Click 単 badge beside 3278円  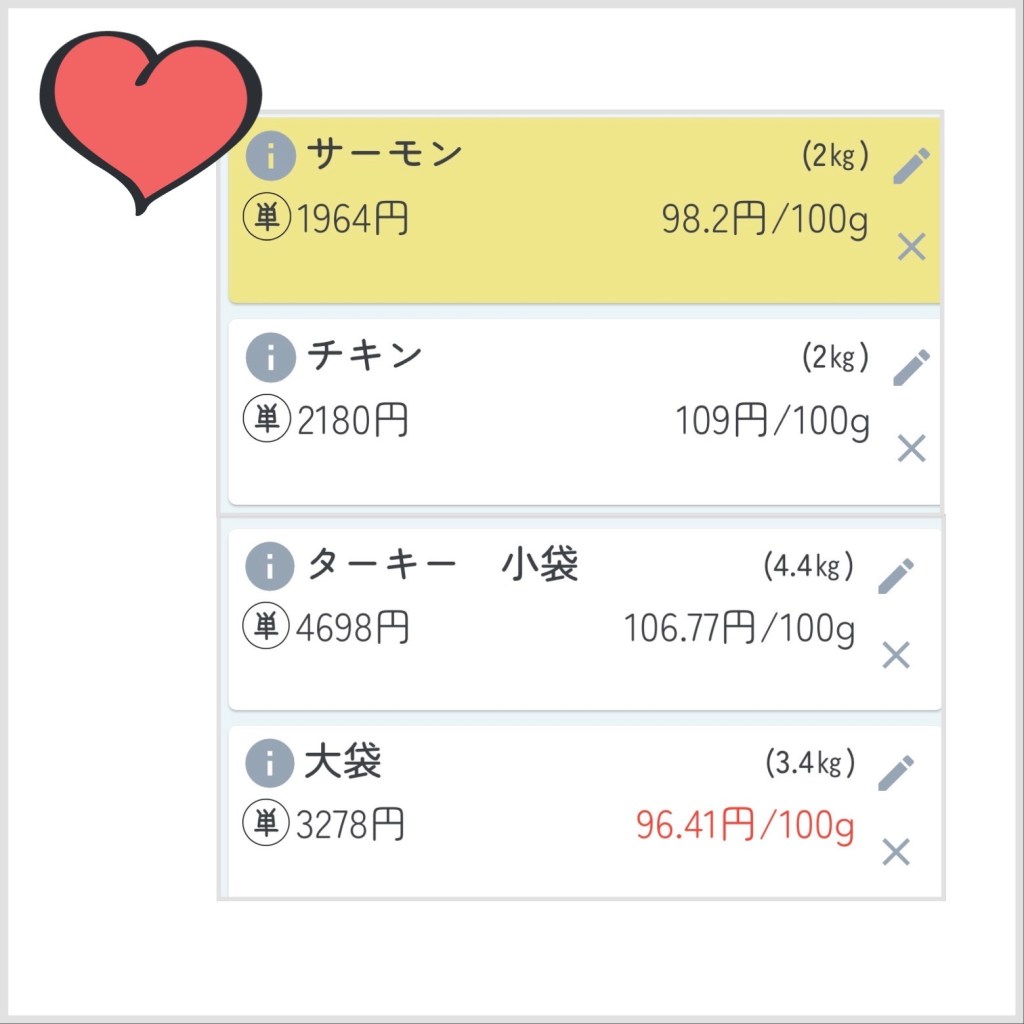pos(266,825)
